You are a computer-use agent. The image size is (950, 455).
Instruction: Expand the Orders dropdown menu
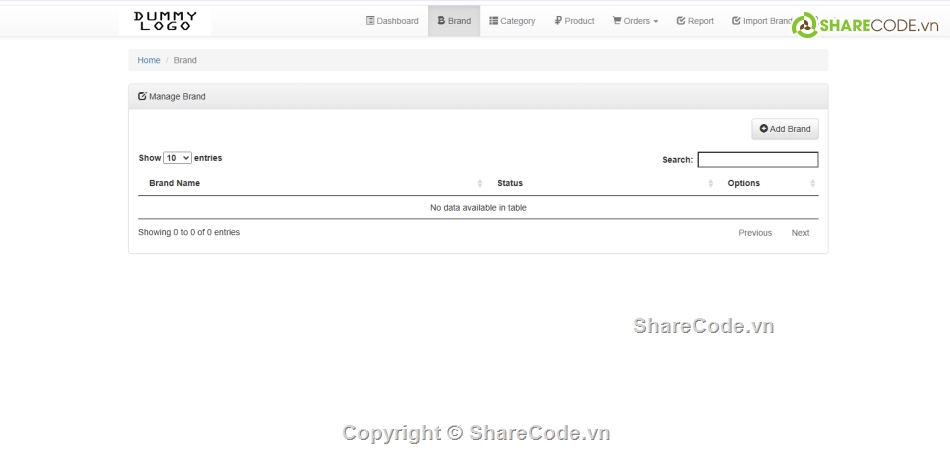(635, 21)
